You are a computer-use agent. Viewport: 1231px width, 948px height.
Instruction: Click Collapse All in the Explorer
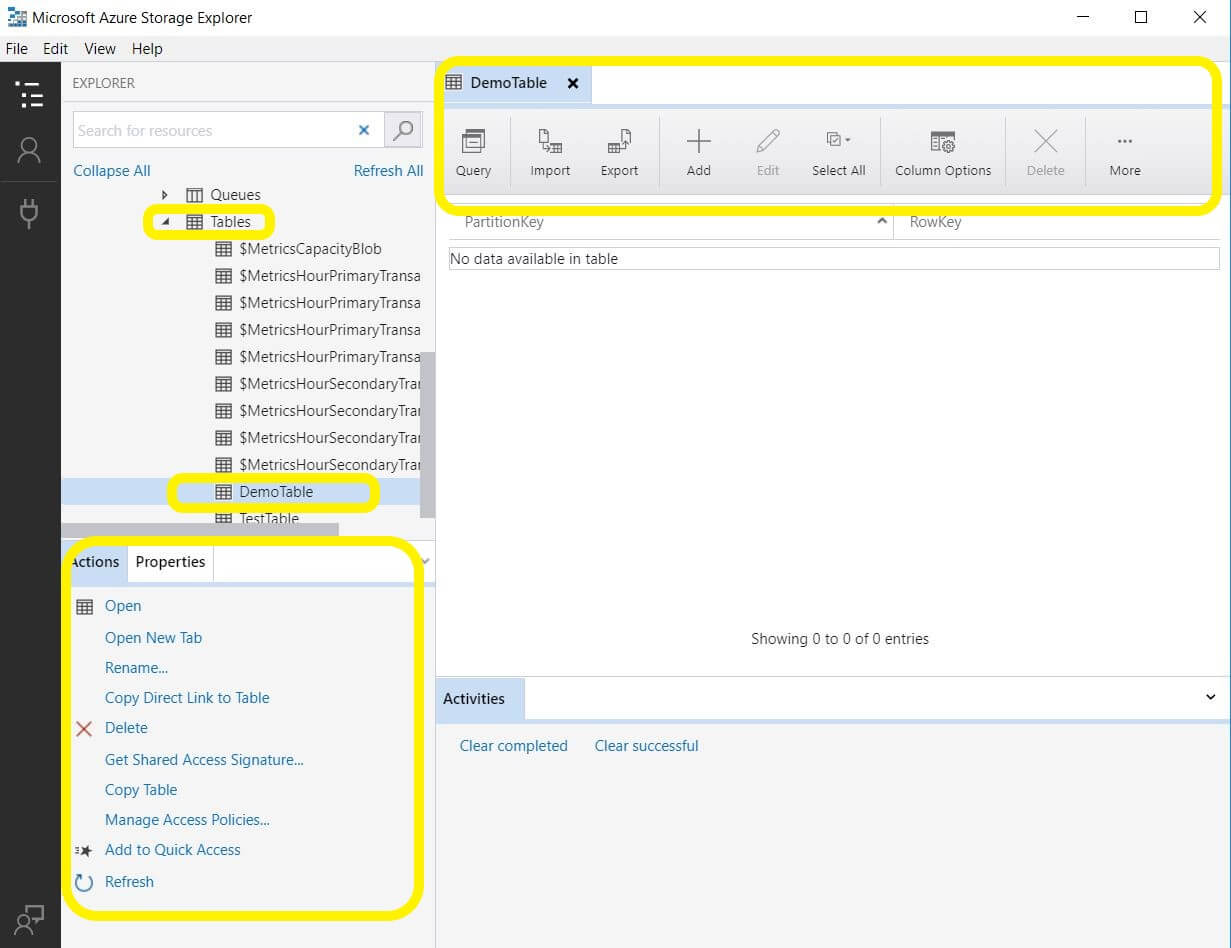112,171
